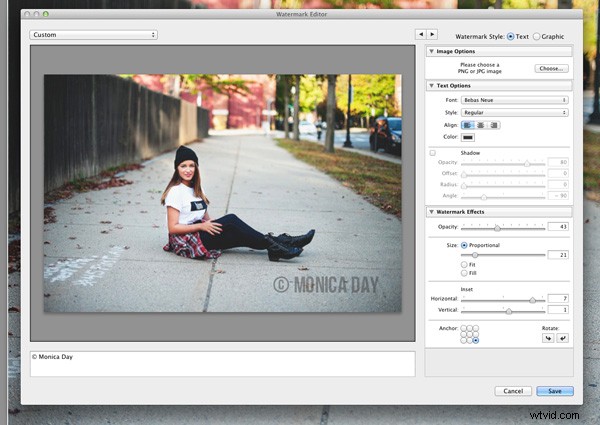
Task: Open the Custom preset dropdown
Action: (93, 35)
